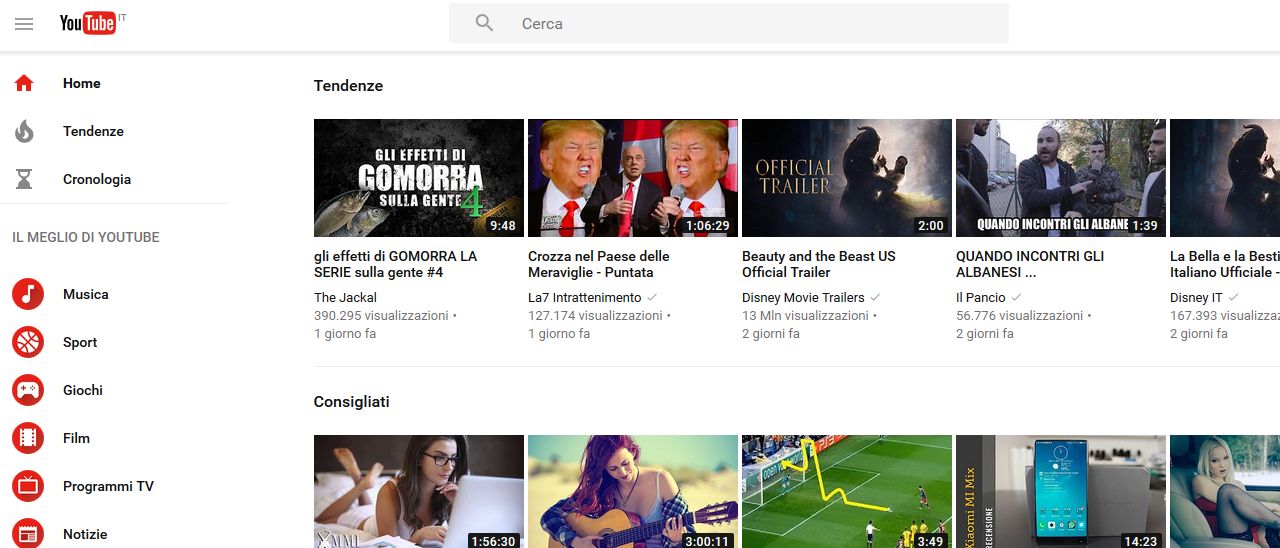Screen dimensions: 1280x548
Task: Open recommended video with girl playing guitar
Action: click(x=633, y=491)
